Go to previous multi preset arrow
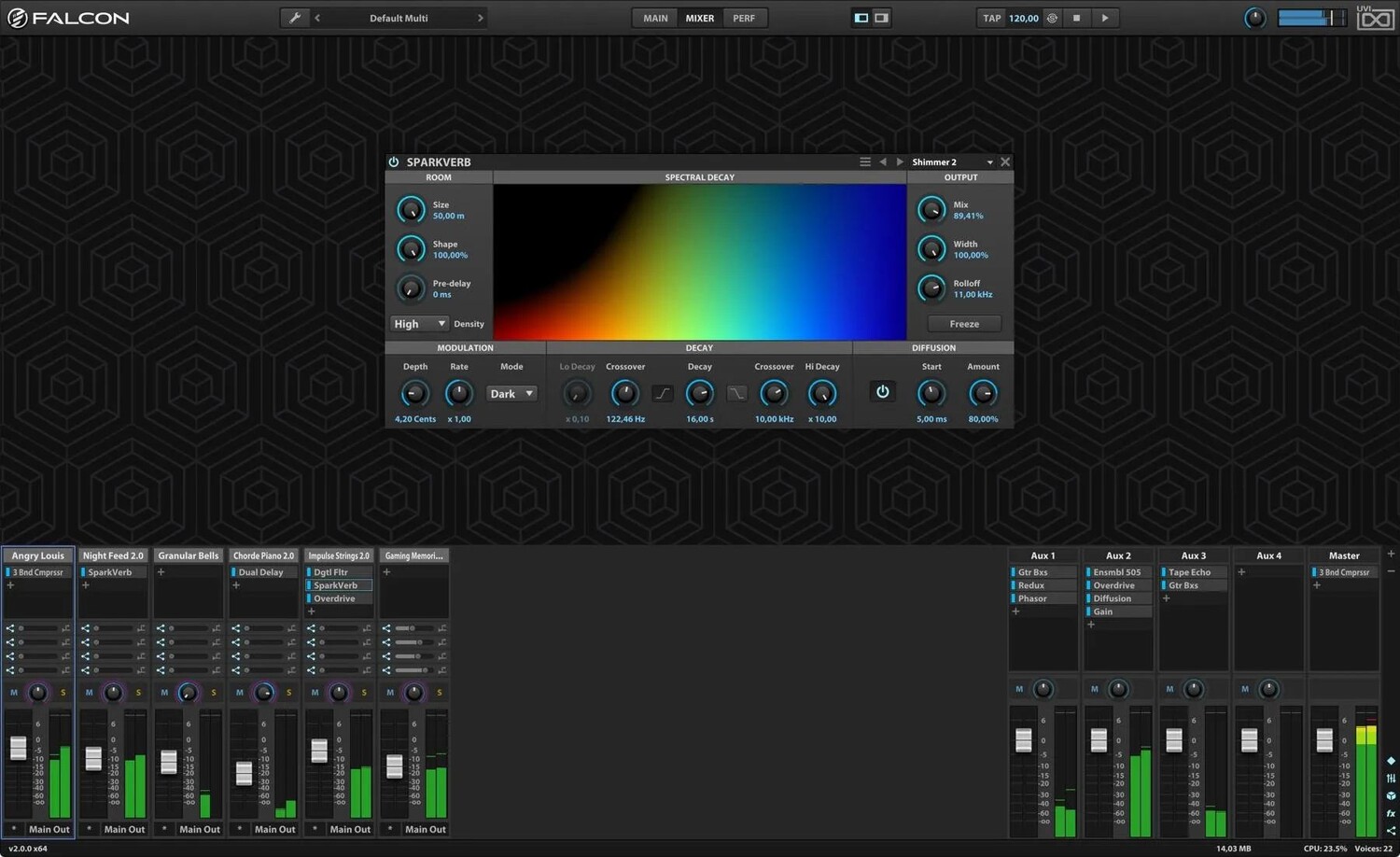 point(317,18)
